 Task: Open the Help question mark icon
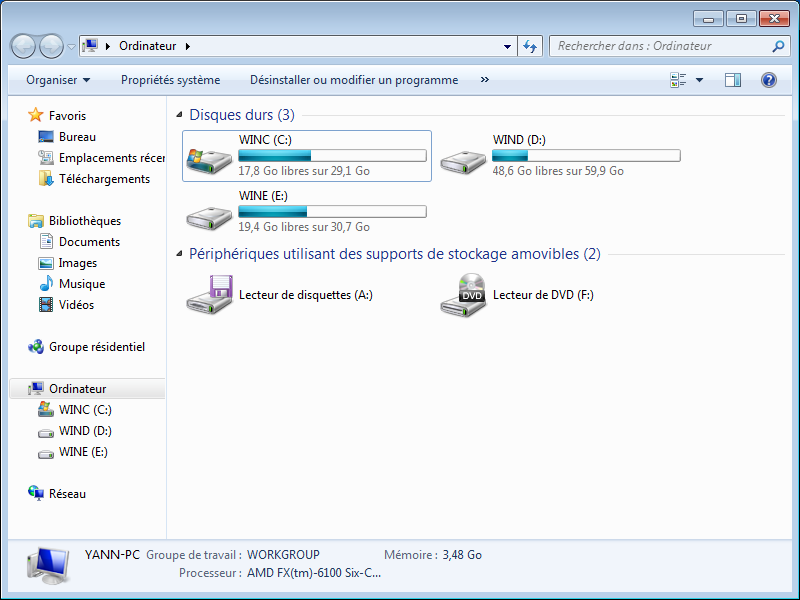tap(769, 80)
